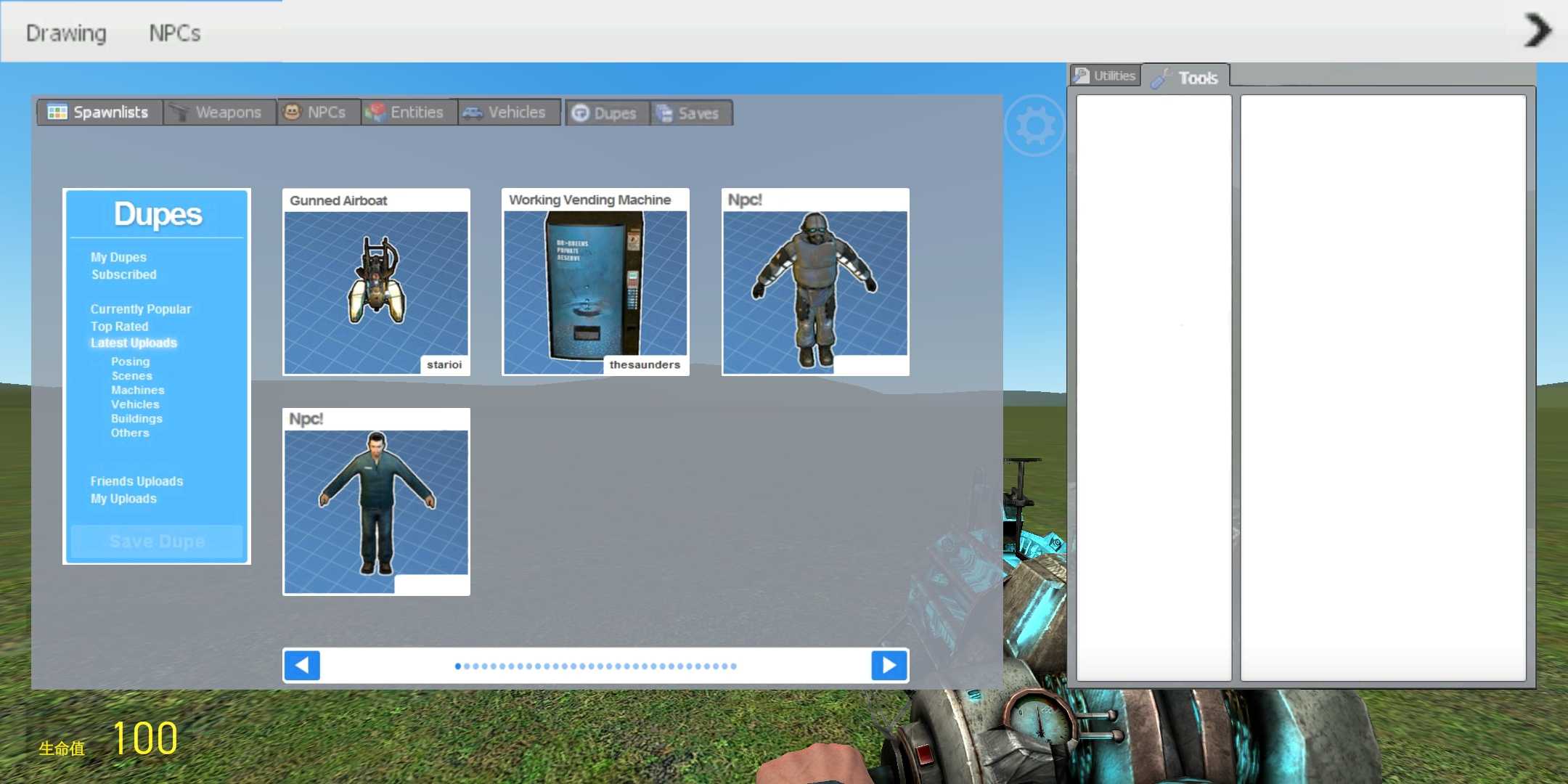The height and width of the screenshot is (784, 1568).
Task: Click the Spawnlists grid icon
Action: pyautogui.click(x=57, y=112)
